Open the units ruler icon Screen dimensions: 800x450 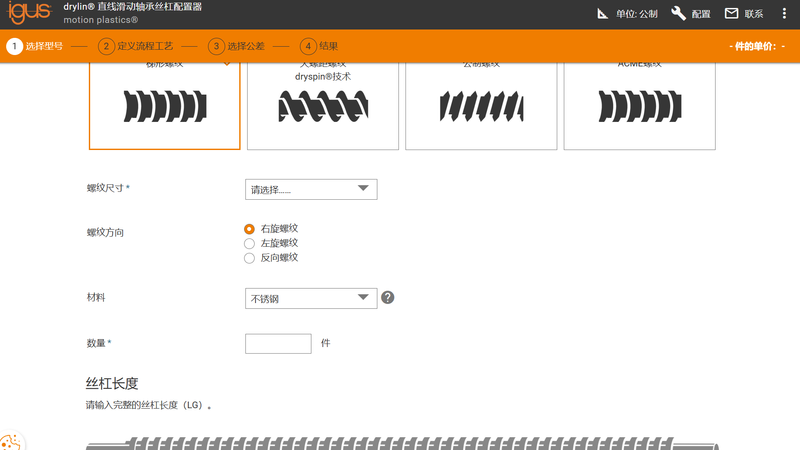[x=603, y=14]
